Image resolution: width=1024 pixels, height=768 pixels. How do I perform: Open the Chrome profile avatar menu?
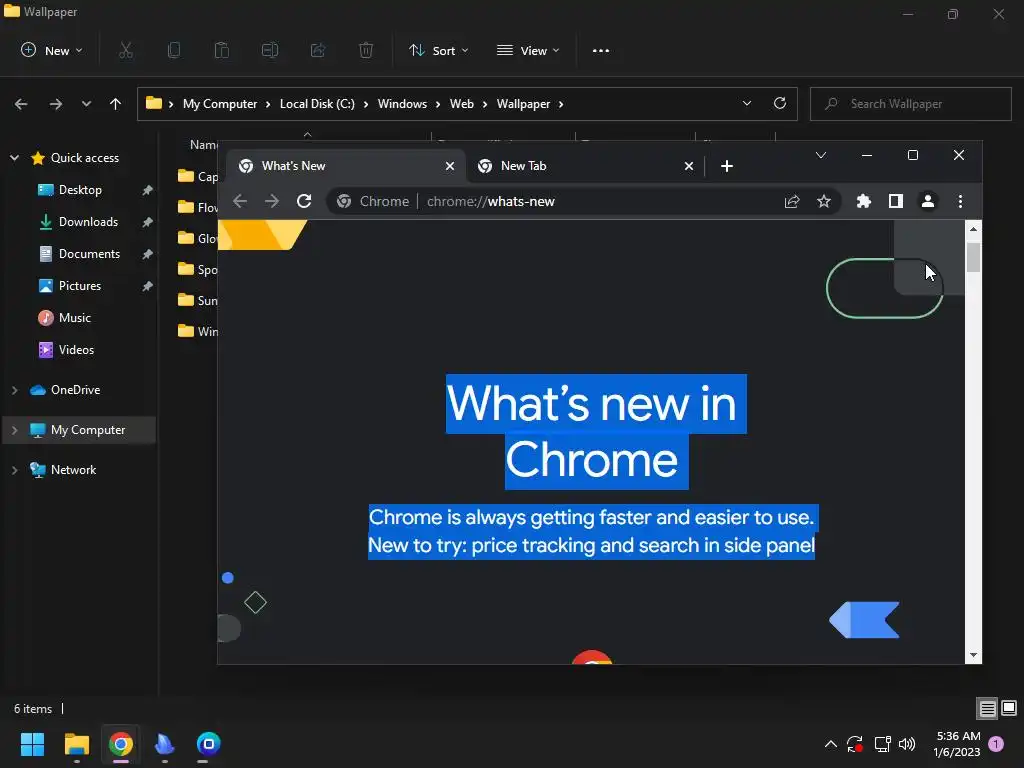pos(927,201)
